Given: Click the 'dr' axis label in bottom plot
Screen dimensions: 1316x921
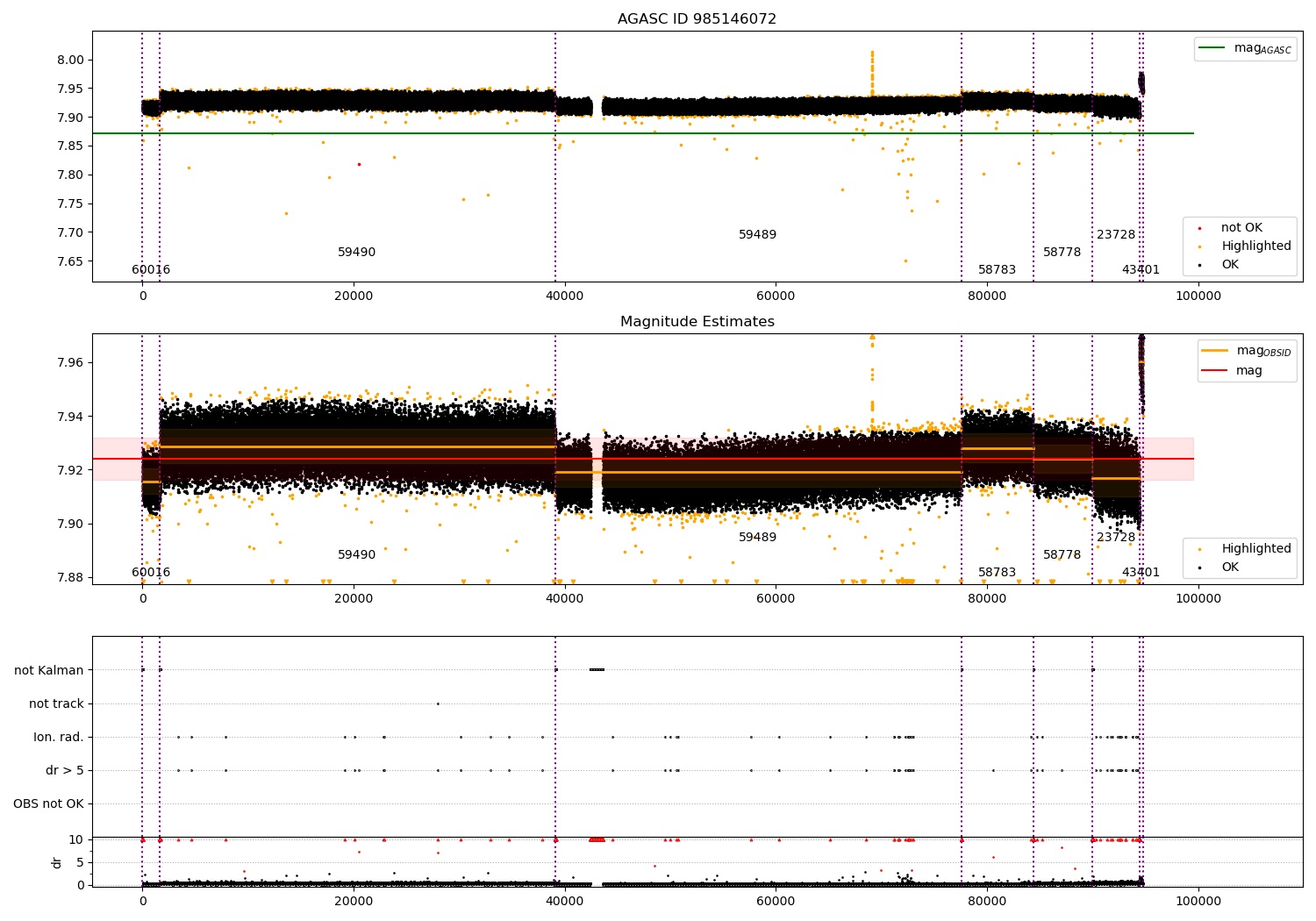Looking at the screenshot, I should [57, 862].
